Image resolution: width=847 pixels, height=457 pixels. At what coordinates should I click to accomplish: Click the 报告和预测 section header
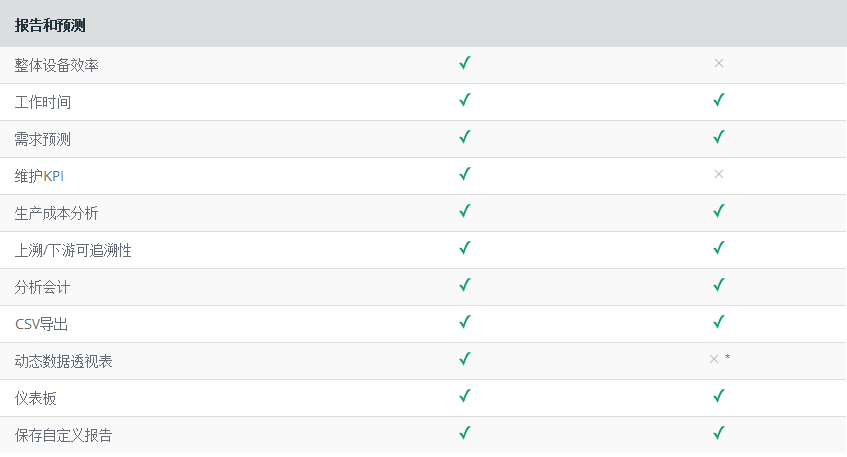[x=50, y=25]
